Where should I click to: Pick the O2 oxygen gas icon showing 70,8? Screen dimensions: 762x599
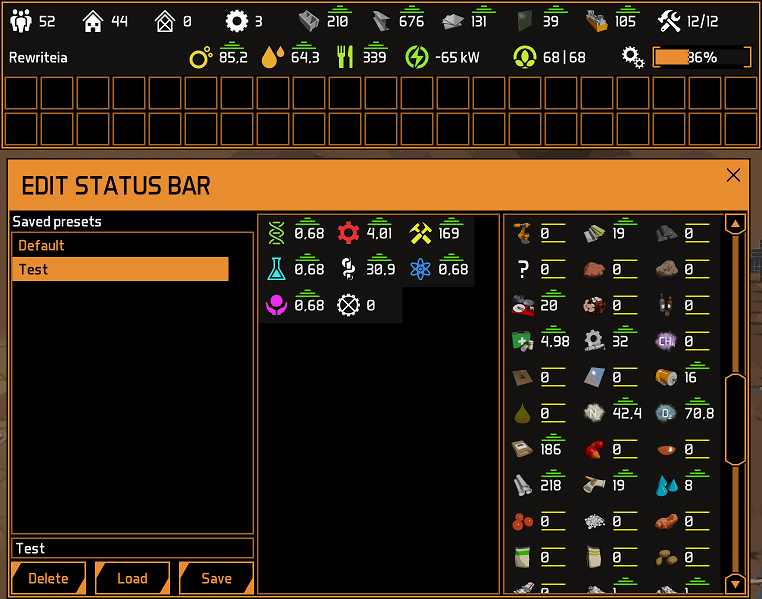tap(666, 413)
